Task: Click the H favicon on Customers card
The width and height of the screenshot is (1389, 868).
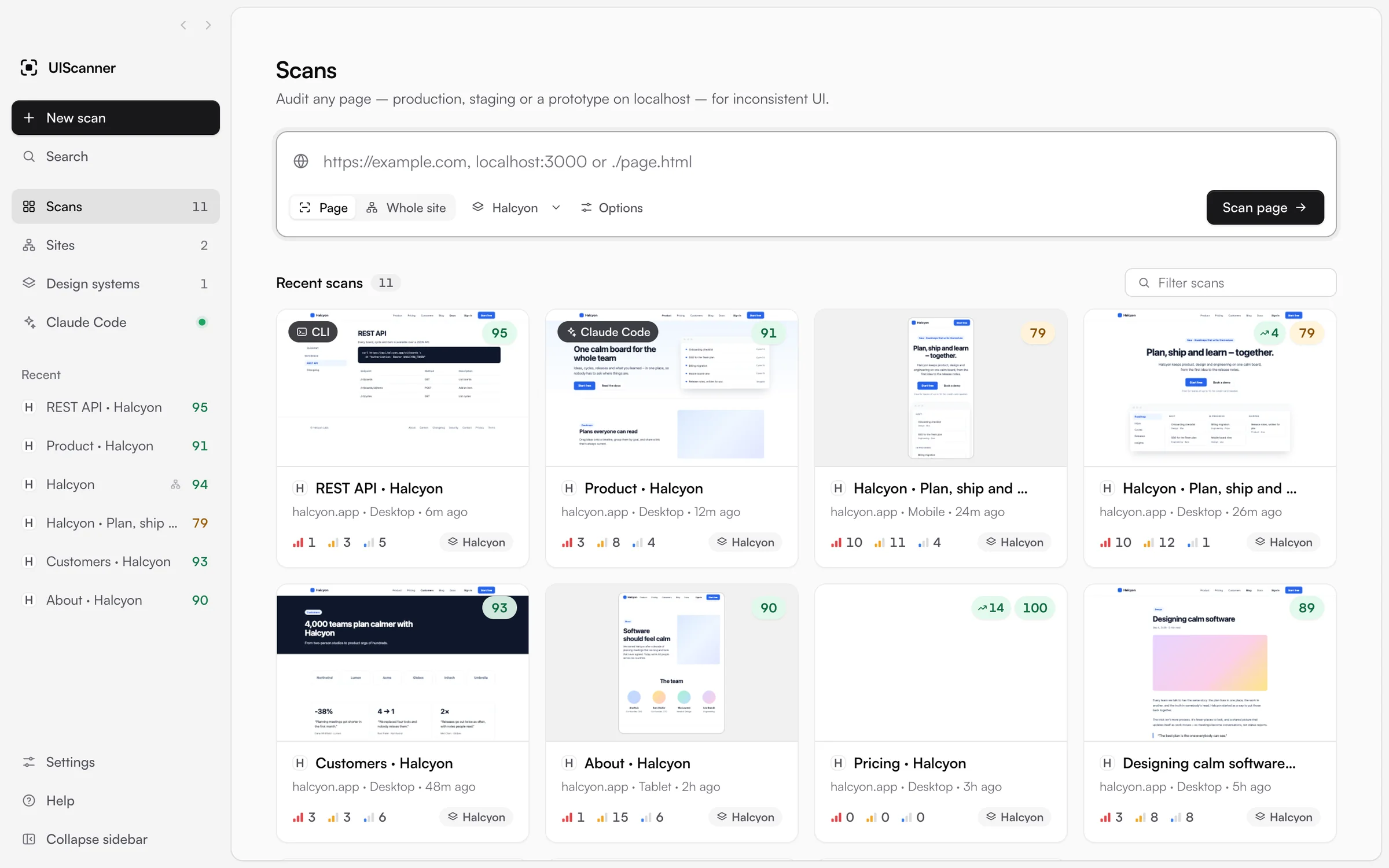Action: pos(300,763)
